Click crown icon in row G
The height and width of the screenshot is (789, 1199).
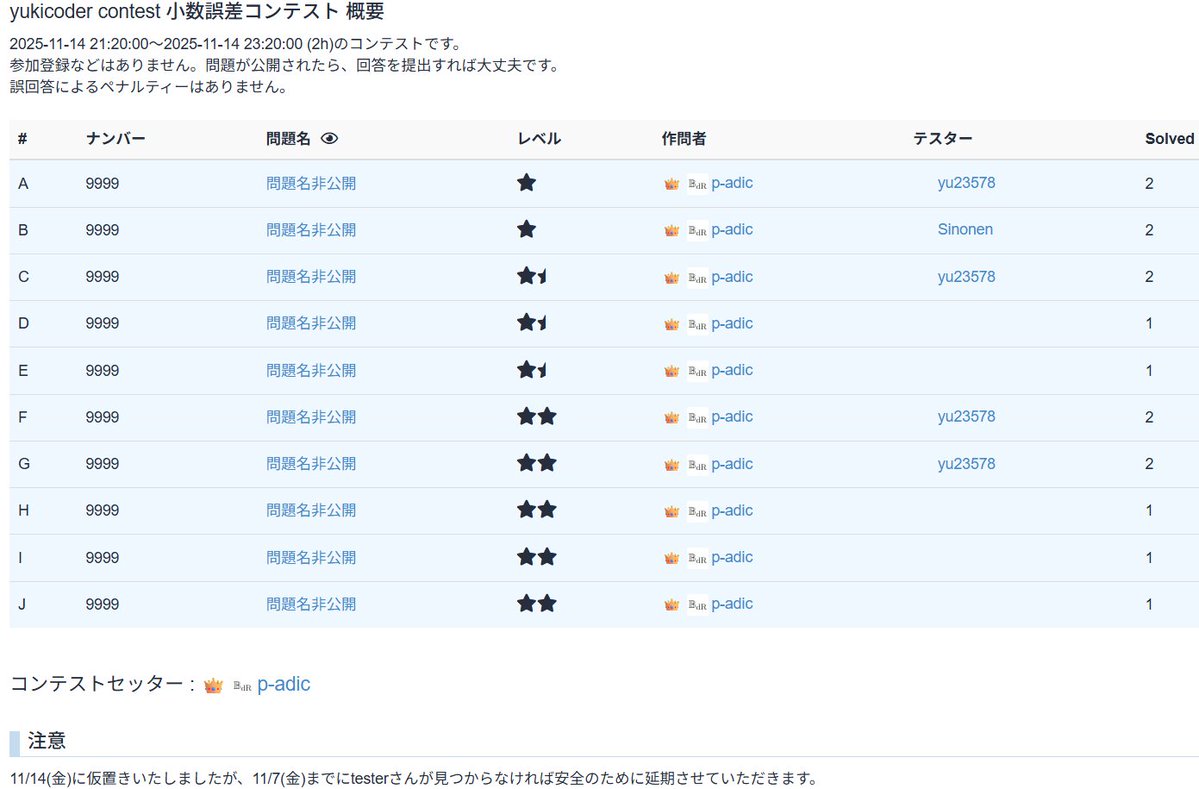click(671, 465)
